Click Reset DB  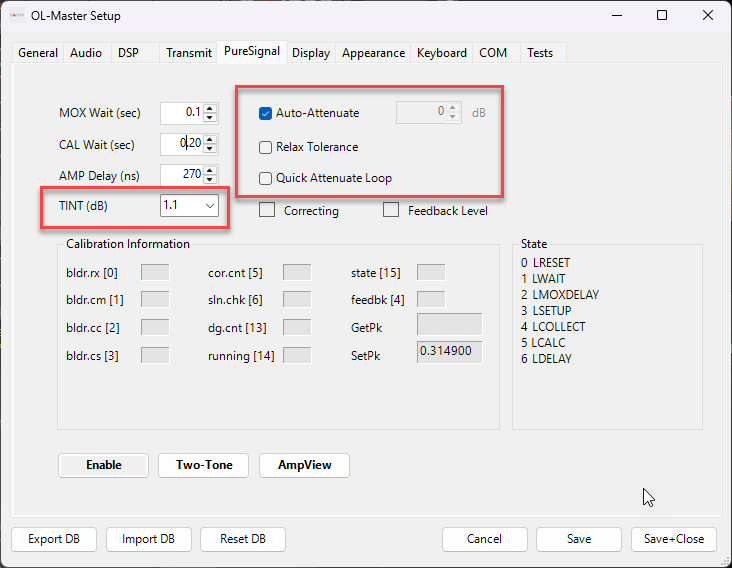pos(243,539)
